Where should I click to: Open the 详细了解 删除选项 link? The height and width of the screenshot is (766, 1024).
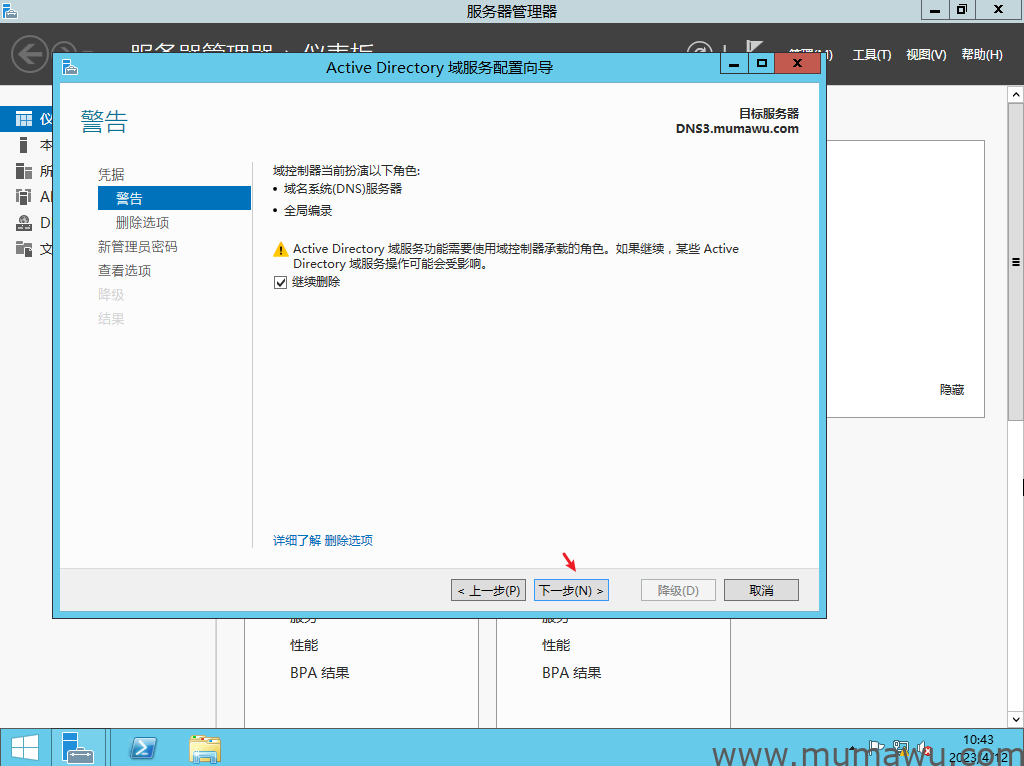(x=323, y=540)
